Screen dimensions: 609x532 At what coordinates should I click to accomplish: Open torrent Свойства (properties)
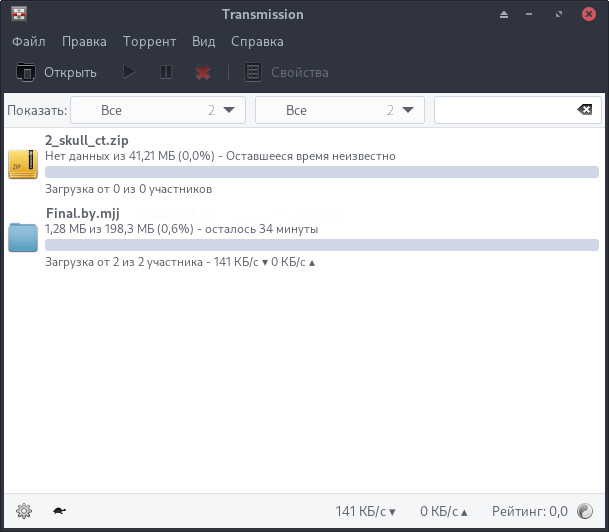coord(287,72)
